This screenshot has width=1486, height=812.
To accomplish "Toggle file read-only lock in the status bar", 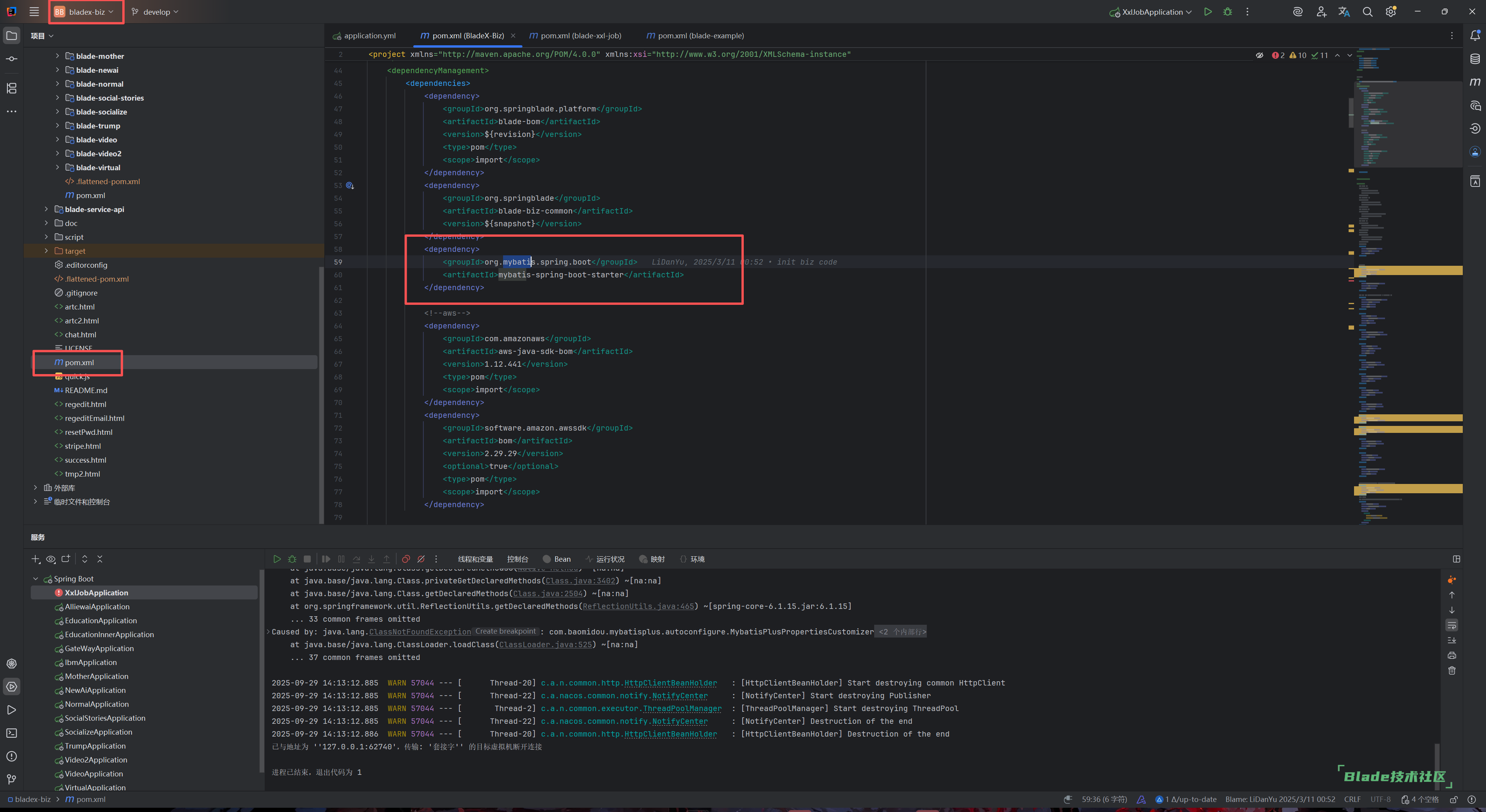I will pyautogui.click(x=1454, y=799).
